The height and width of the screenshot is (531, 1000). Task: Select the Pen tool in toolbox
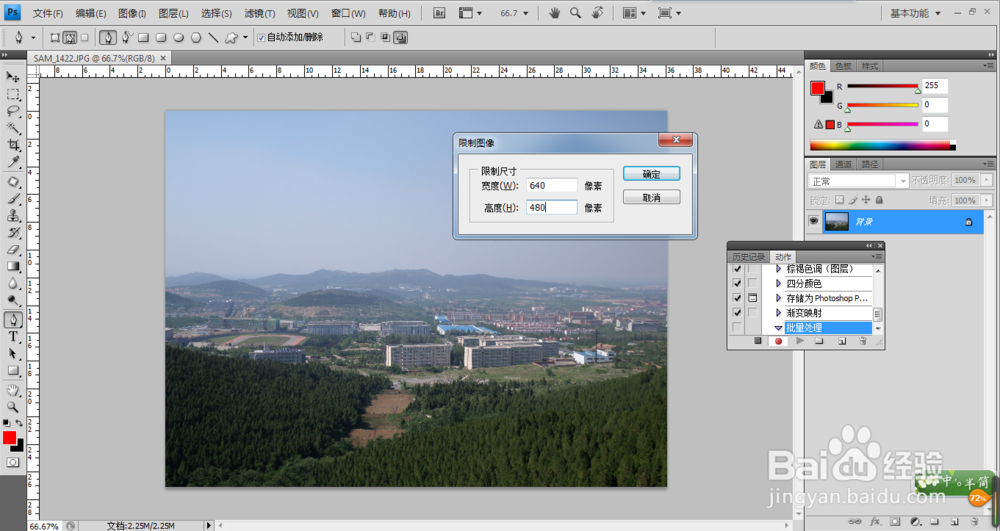(13, 319)
